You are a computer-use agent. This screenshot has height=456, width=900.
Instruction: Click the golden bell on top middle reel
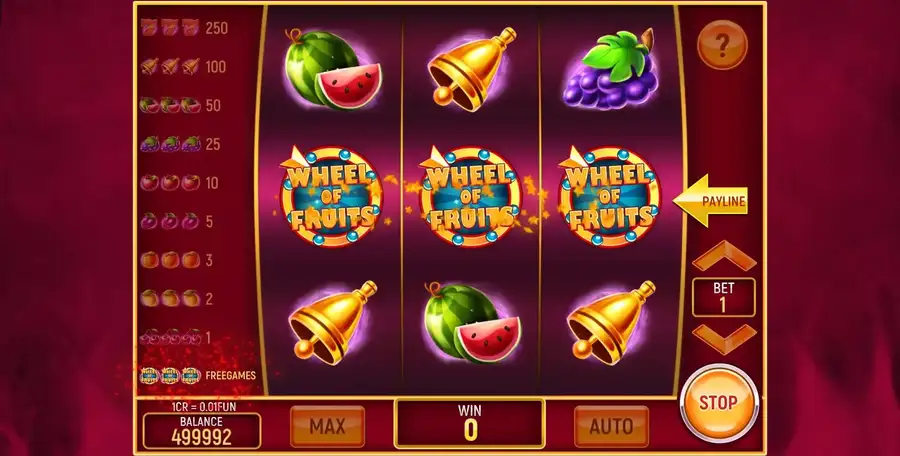click(472, 69)
